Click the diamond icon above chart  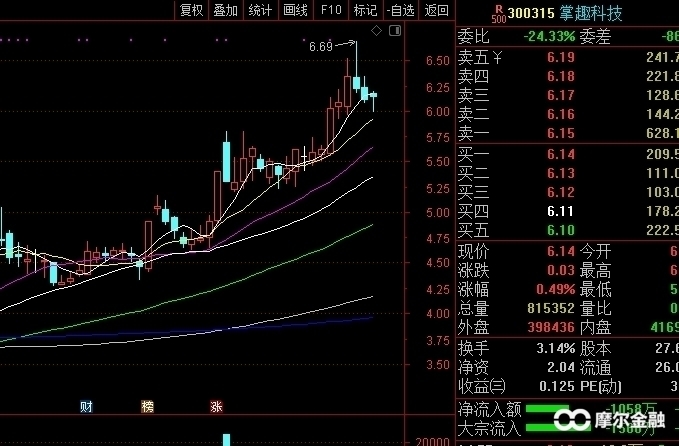pyautogui.click(x=376, y=30)
